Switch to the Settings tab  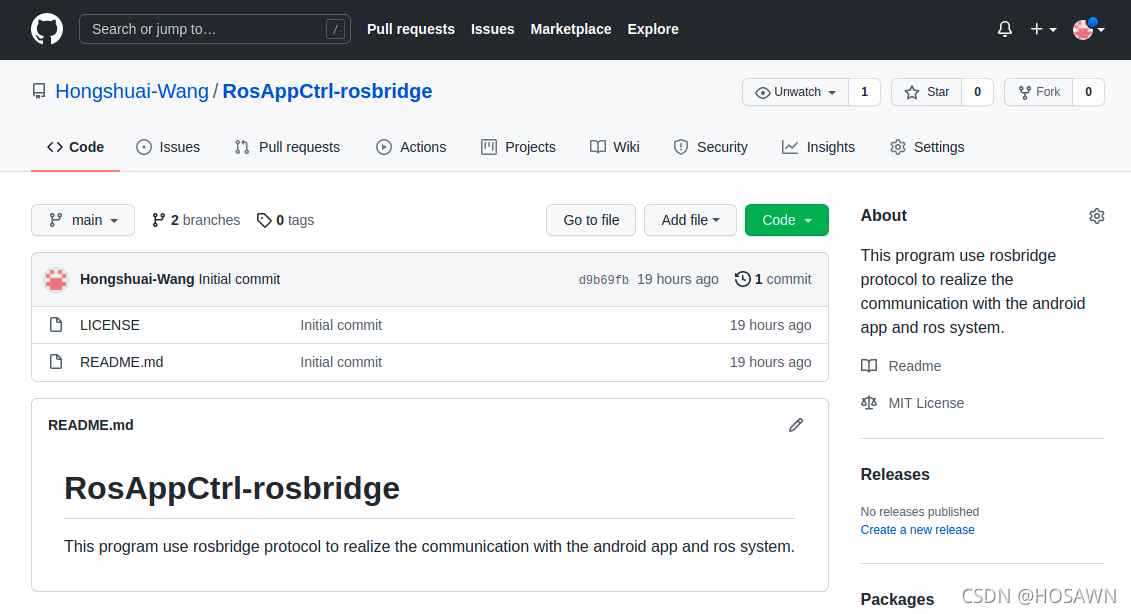[x=927, y=147]
